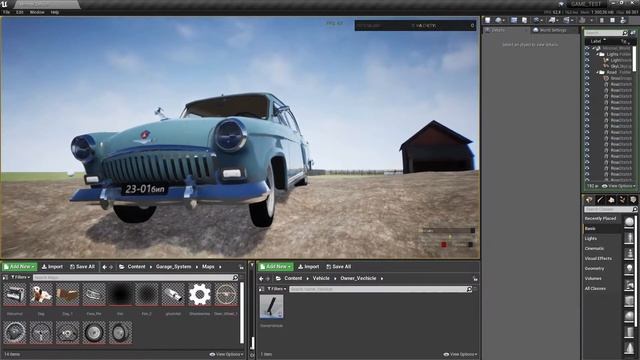
Task: Open Add New dropdown in left browser
Action: (20, 267)
